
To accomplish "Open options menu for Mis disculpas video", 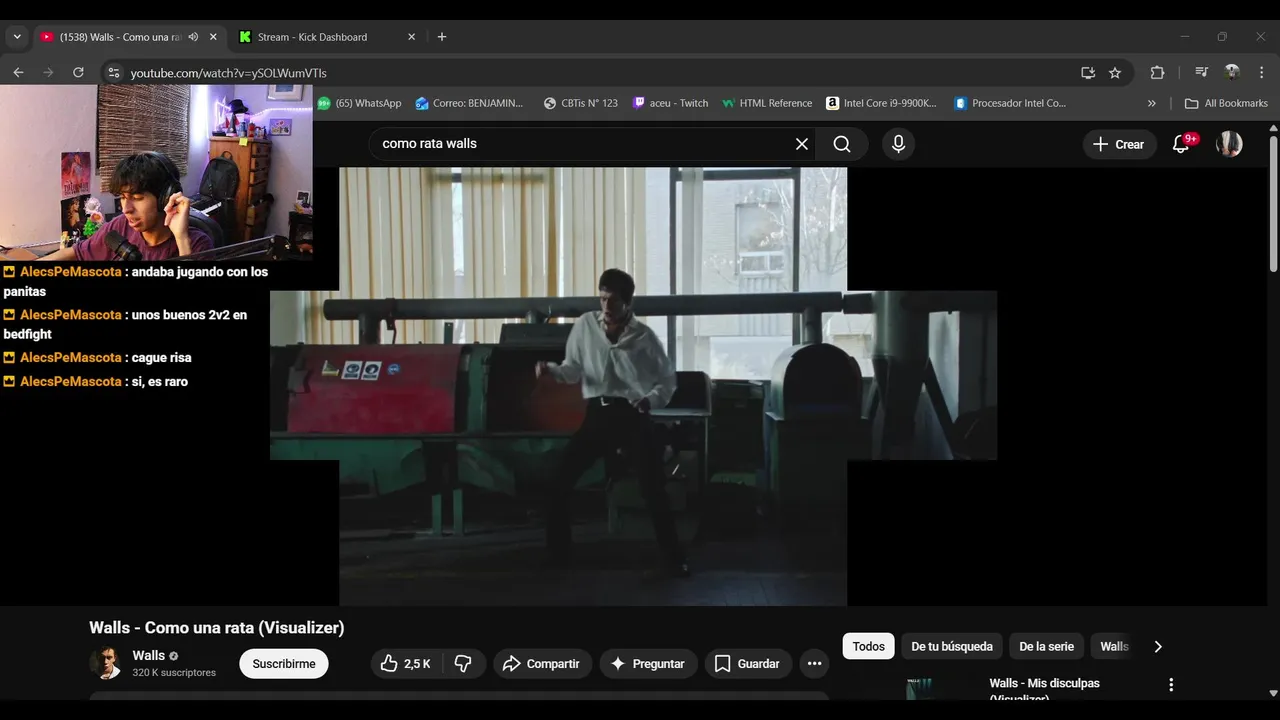I will [x=1171, y=685].
